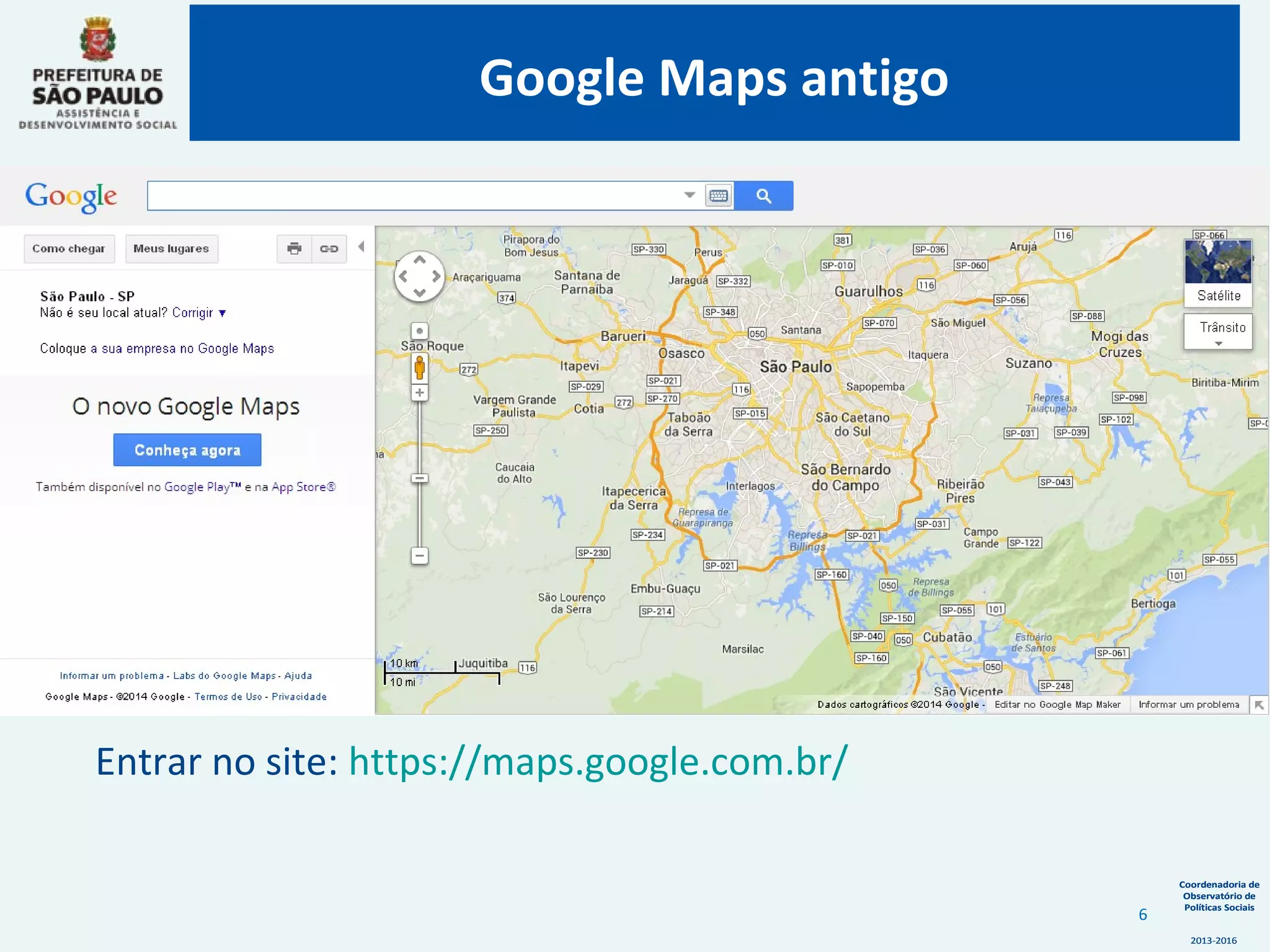
Task: Click the Barueri label on the map
Action: tap(623, 336)
